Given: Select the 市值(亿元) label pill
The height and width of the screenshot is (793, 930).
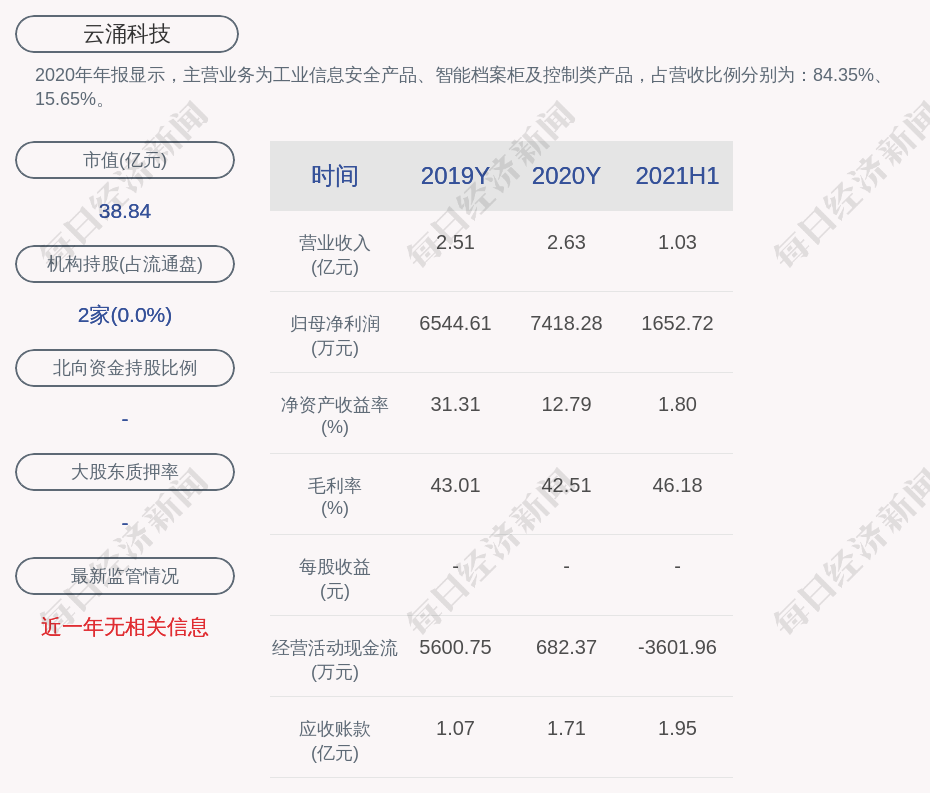Looking at the screenshot, I should 125,160.
